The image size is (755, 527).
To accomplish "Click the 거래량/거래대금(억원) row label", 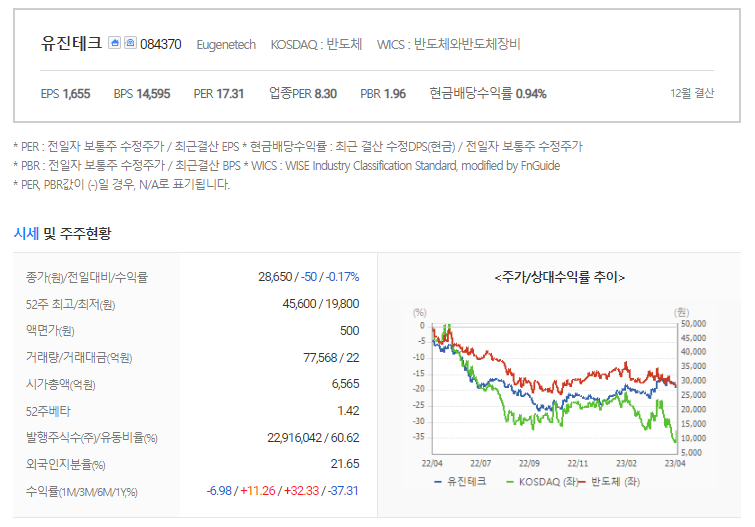I will (x=79, y=358).
